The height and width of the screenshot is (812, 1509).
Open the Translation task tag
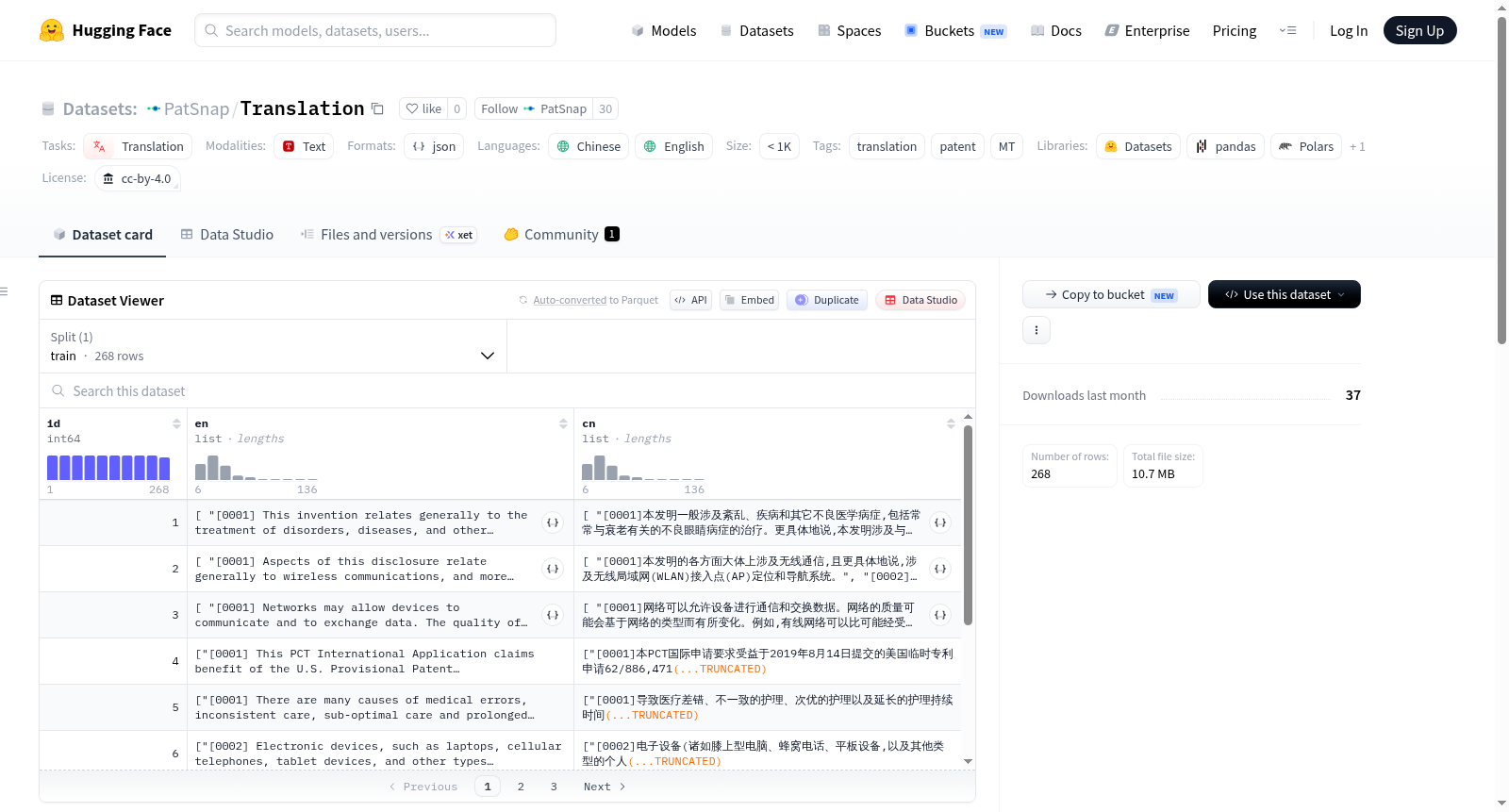[x=139, y=146]
